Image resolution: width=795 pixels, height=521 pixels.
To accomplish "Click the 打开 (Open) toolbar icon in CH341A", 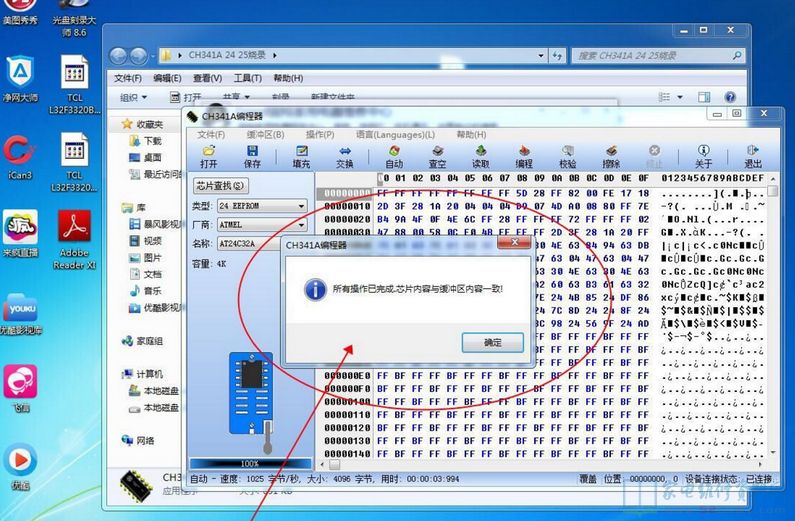I will [x=208, y=157].
